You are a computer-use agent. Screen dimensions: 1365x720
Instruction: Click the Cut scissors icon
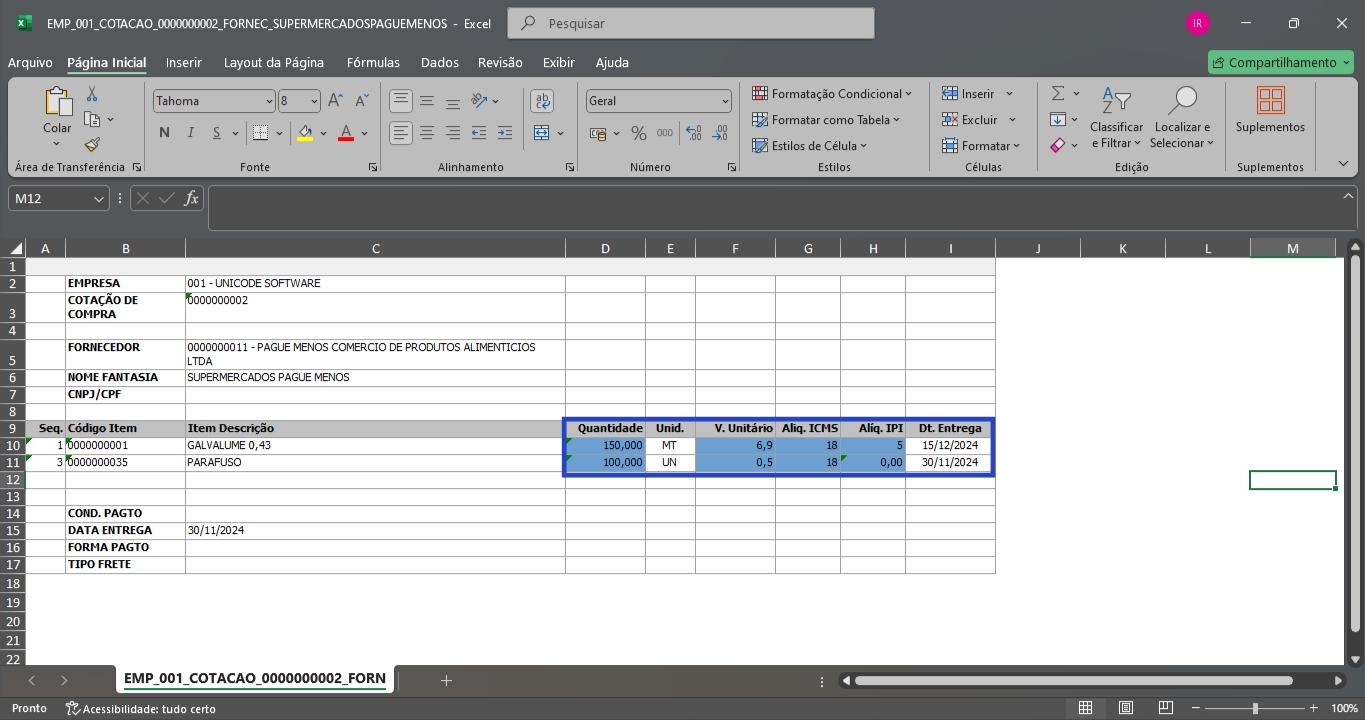[92, 94]
